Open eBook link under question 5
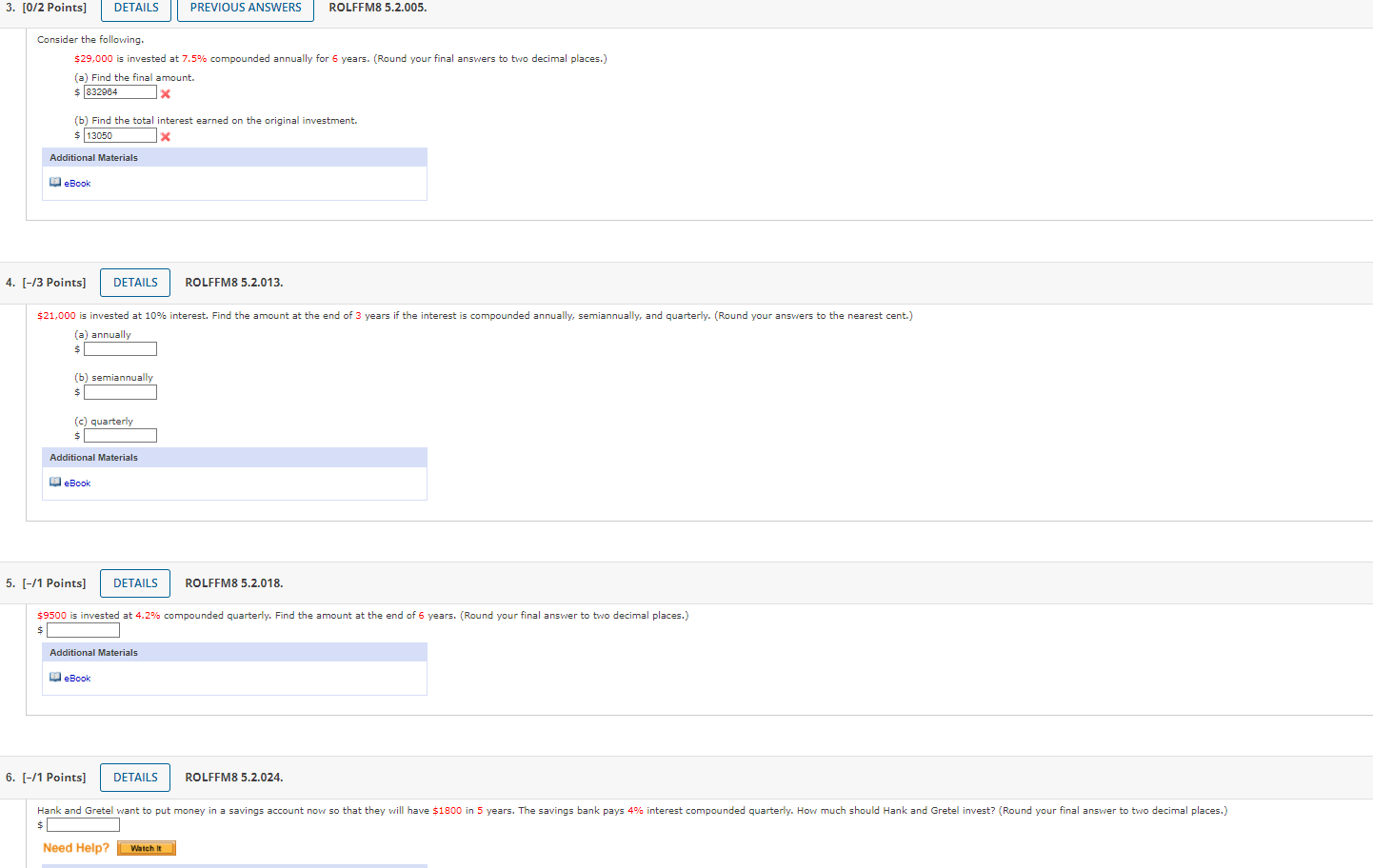Image resolution: width=1373 pixels, height=868 pixels. tap(77, 679)
